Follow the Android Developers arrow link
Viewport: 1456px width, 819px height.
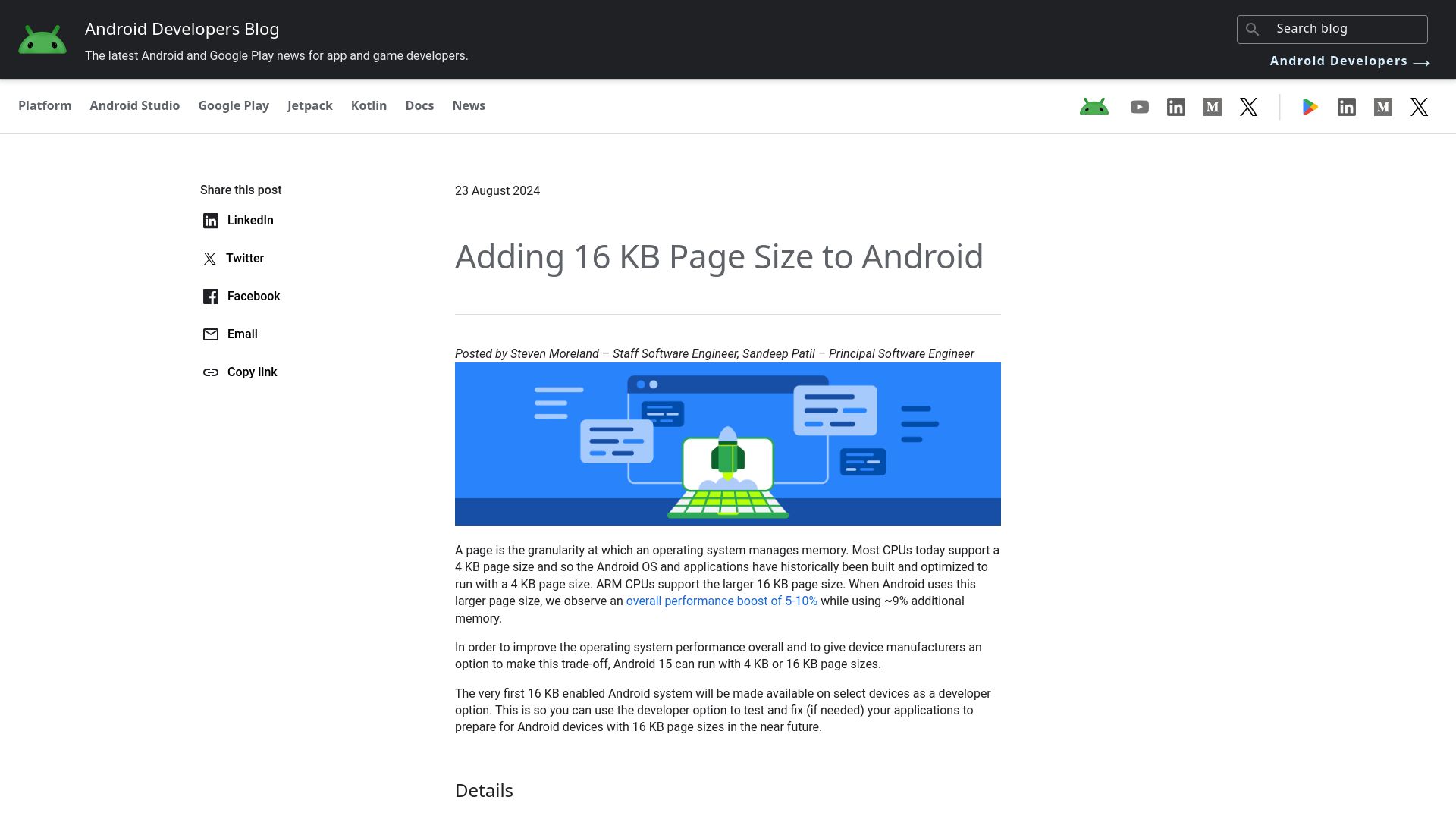click(1350, 61)
